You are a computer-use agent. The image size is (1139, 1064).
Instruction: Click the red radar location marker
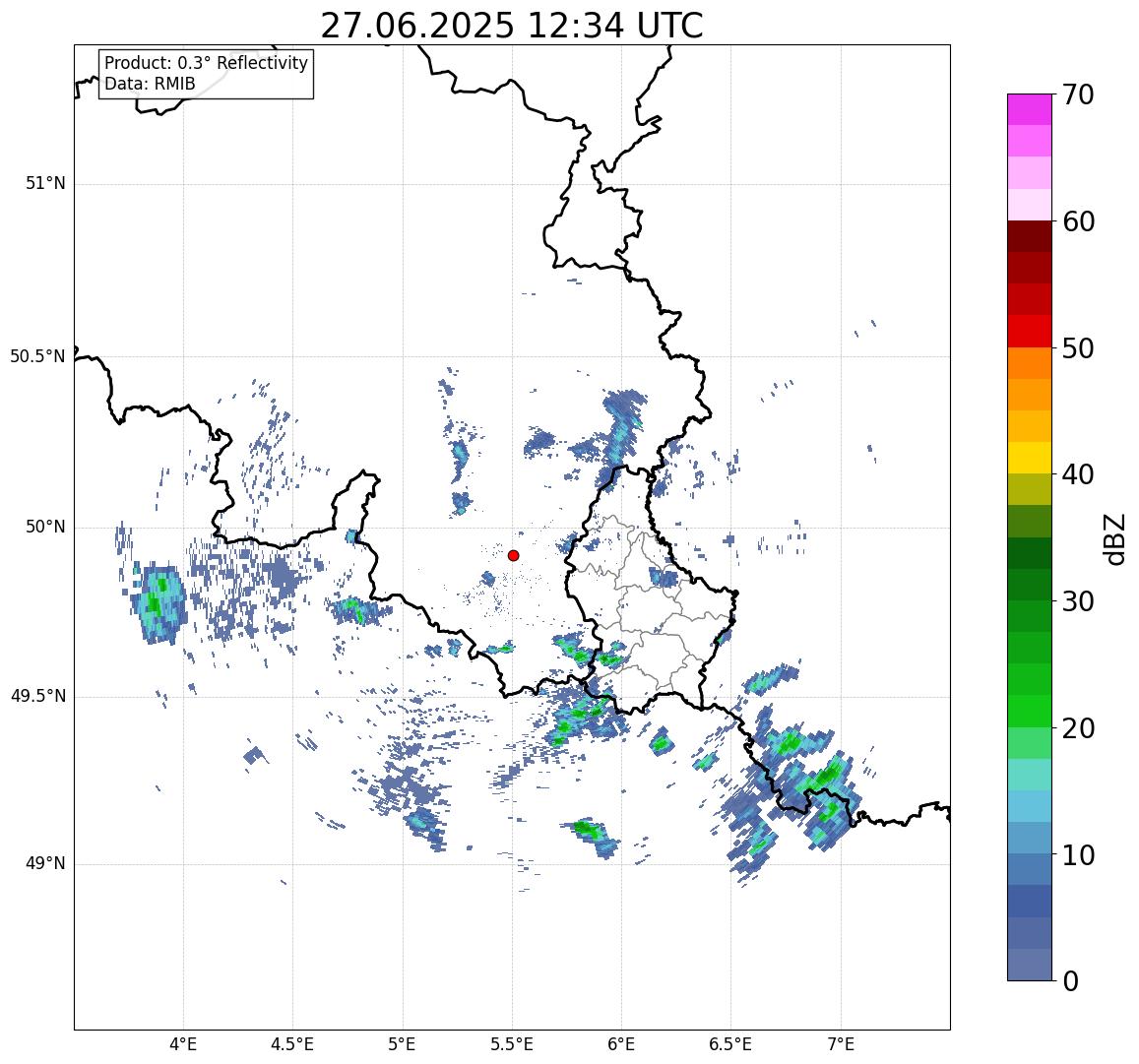coord(514,555)
